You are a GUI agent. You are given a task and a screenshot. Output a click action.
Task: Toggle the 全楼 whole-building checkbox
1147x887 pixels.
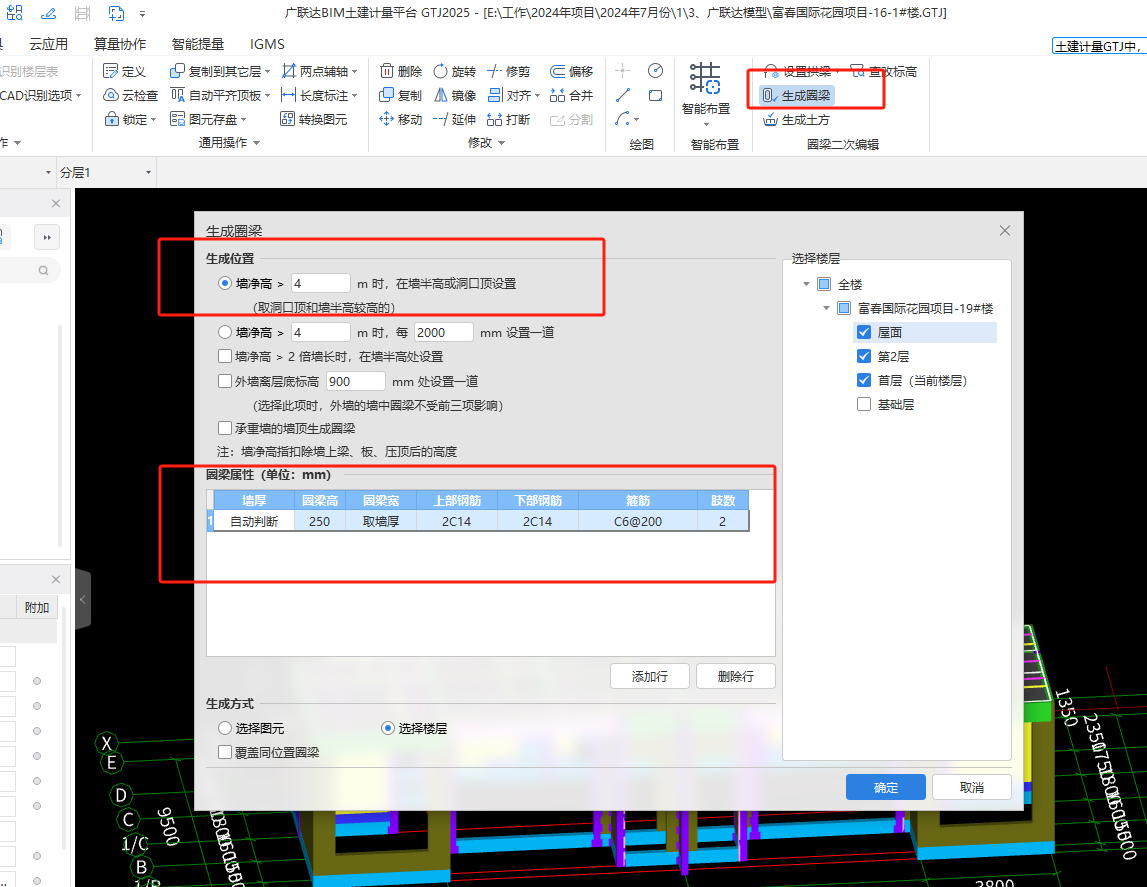point(824,284)
